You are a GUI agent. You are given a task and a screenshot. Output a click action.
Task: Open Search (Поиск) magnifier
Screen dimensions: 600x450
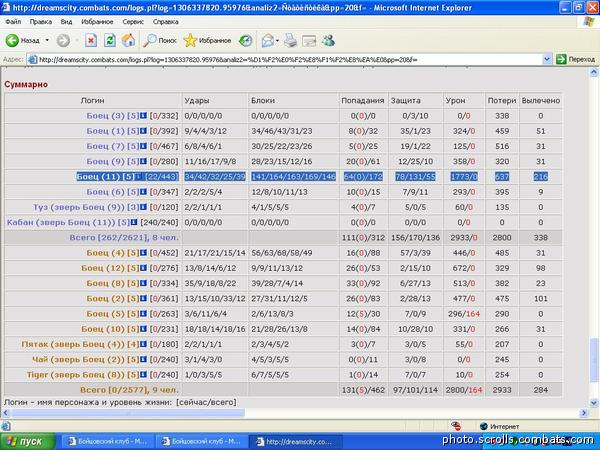(x=150, y=40)
